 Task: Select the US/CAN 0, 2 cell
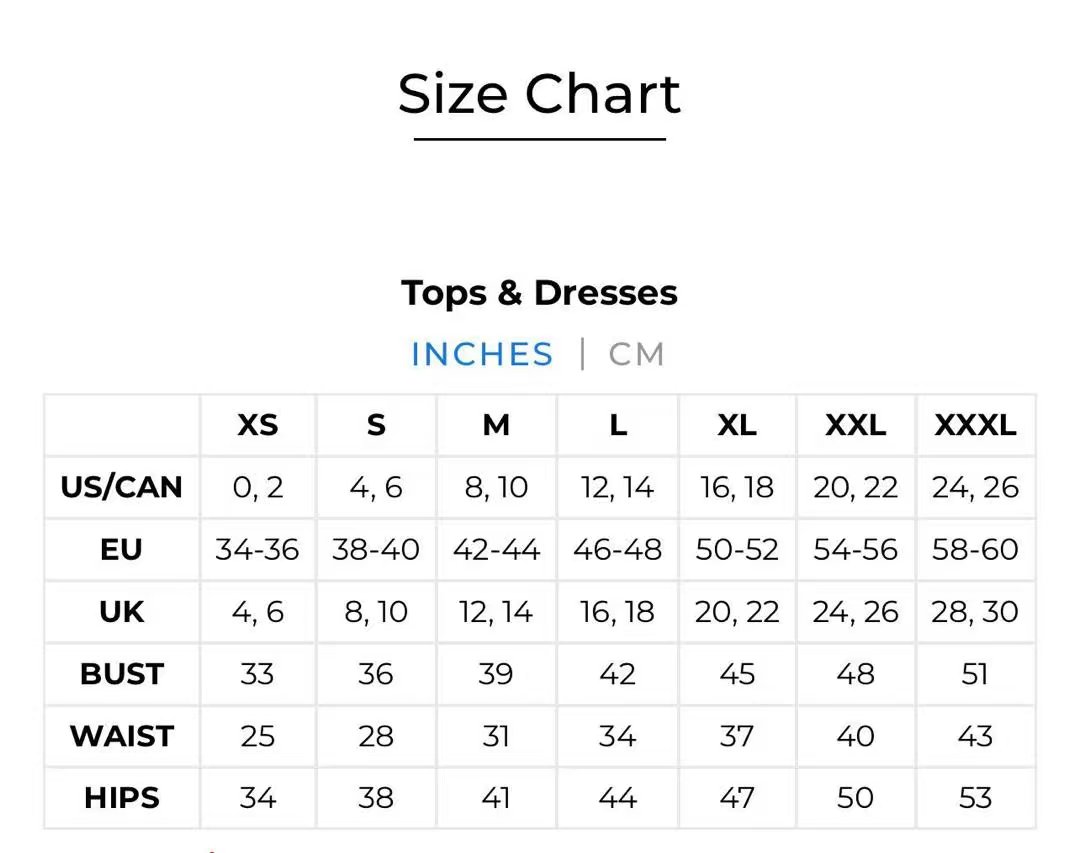[x=257, y=487]
